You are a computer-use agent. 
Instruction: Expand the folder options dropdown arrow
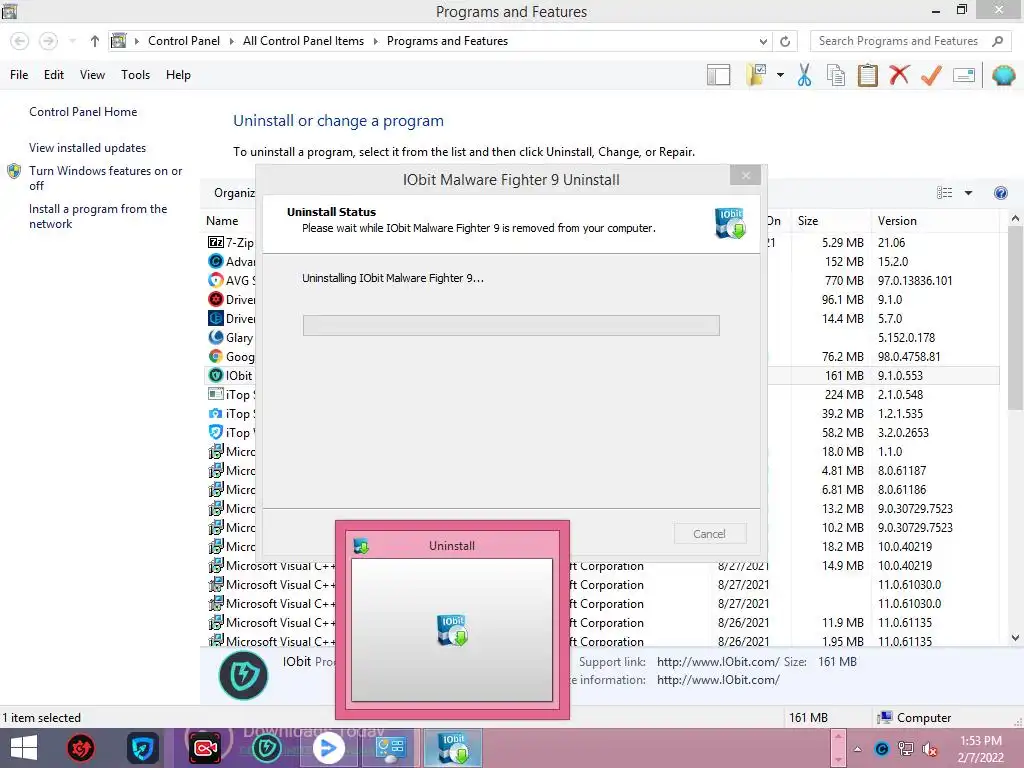(780, 75)
